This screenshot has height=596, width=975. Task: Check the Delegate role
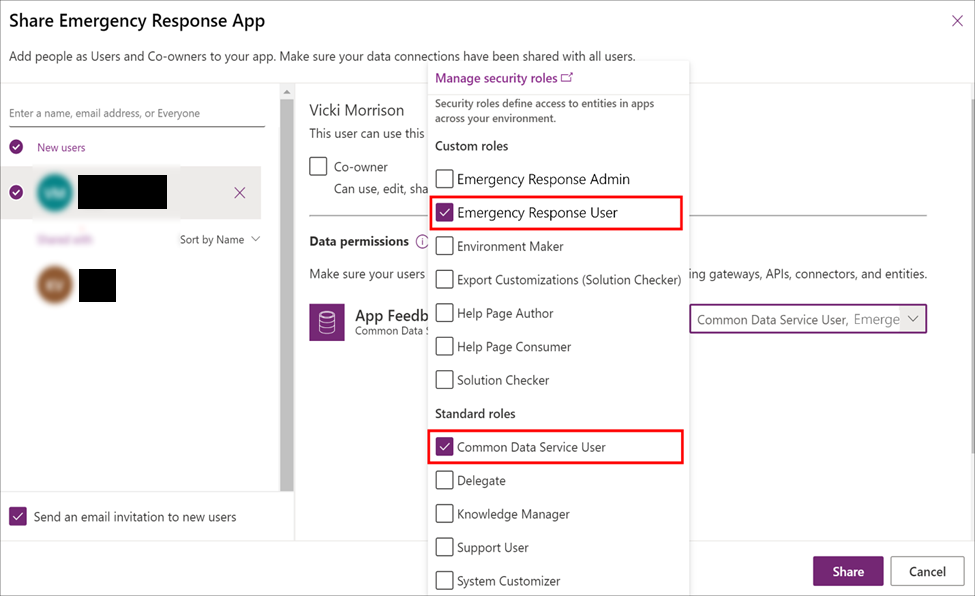tap(445, 480)
